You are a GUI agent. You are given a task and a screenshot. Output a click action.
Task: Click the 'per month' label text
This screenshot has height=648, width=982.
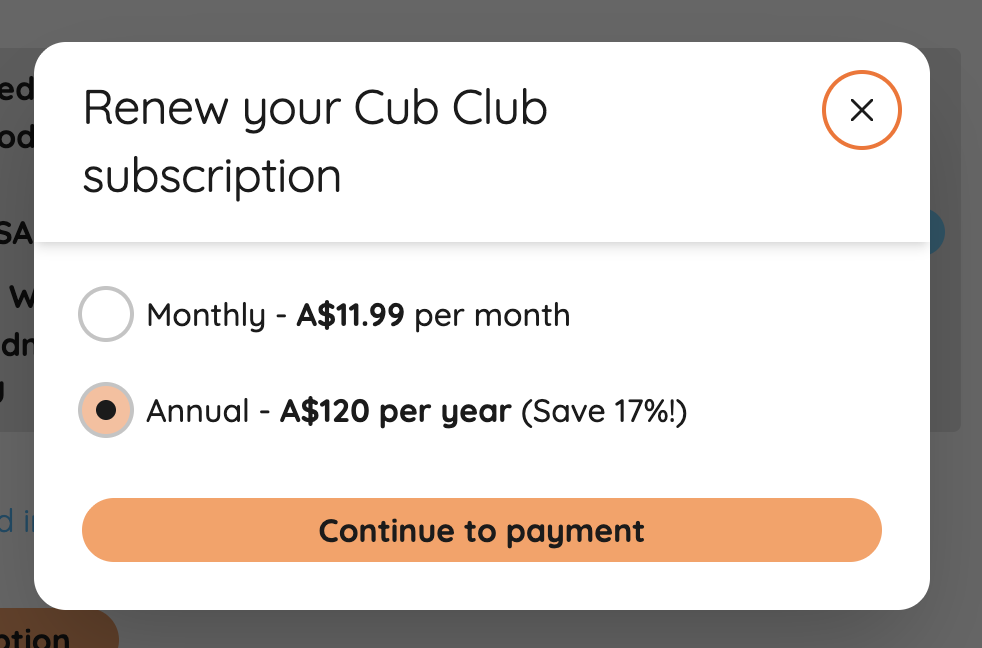pyautogui.click(x=489, y=314)
